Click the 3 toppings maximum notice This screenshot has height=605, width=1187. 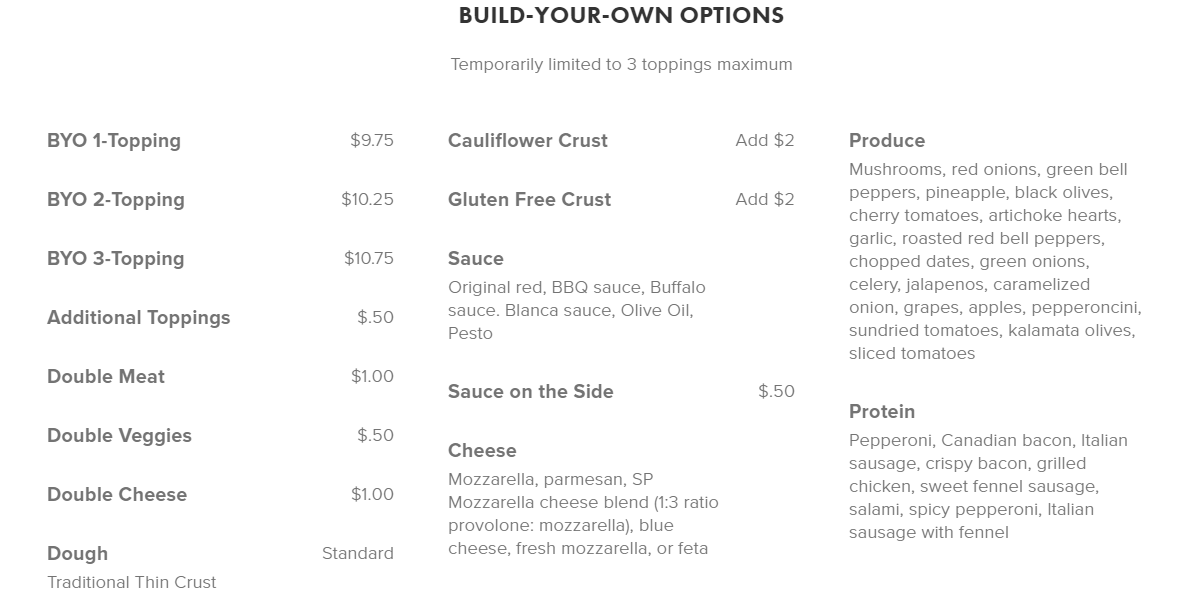click(x=621, y=65)
